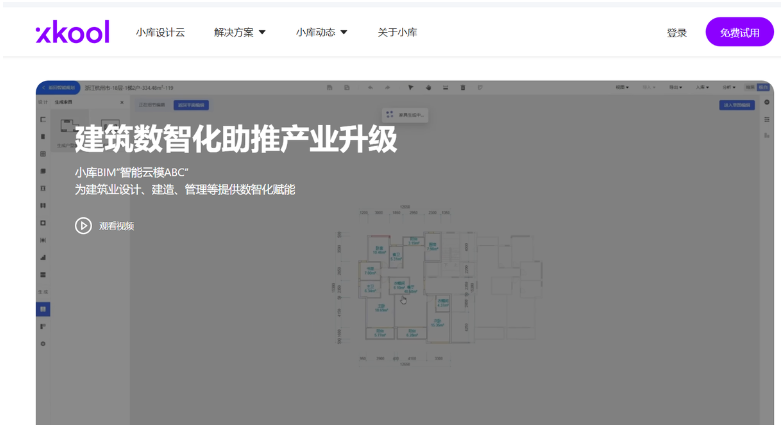Expand the 小库动态 dropdown
Image resolution: width=781 pixels, height=427 pixels.
(x=321, y=32)
